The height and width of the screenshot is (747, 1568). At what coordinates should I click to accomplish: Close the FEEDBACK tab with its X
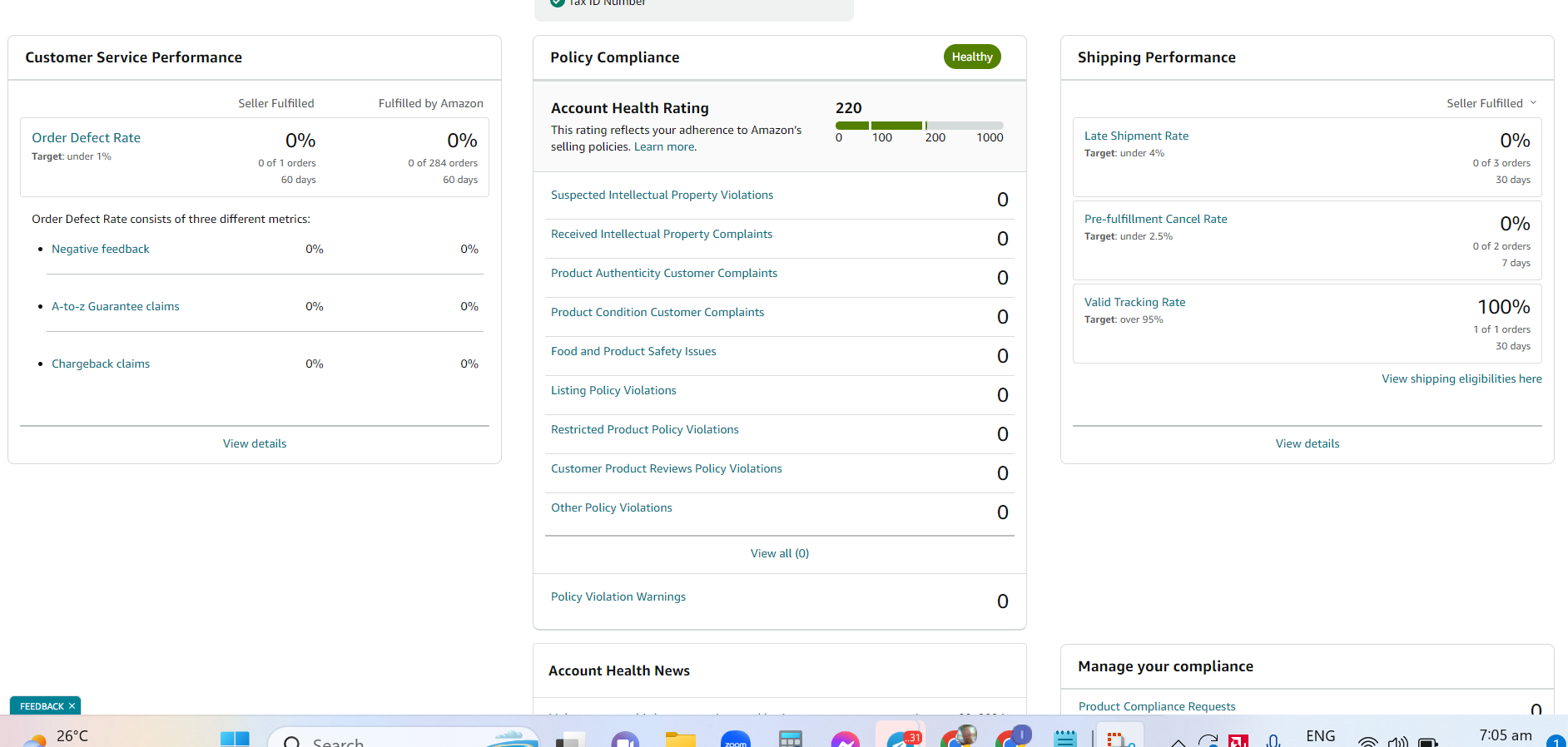pyautogui.click(x=72, y=706)
